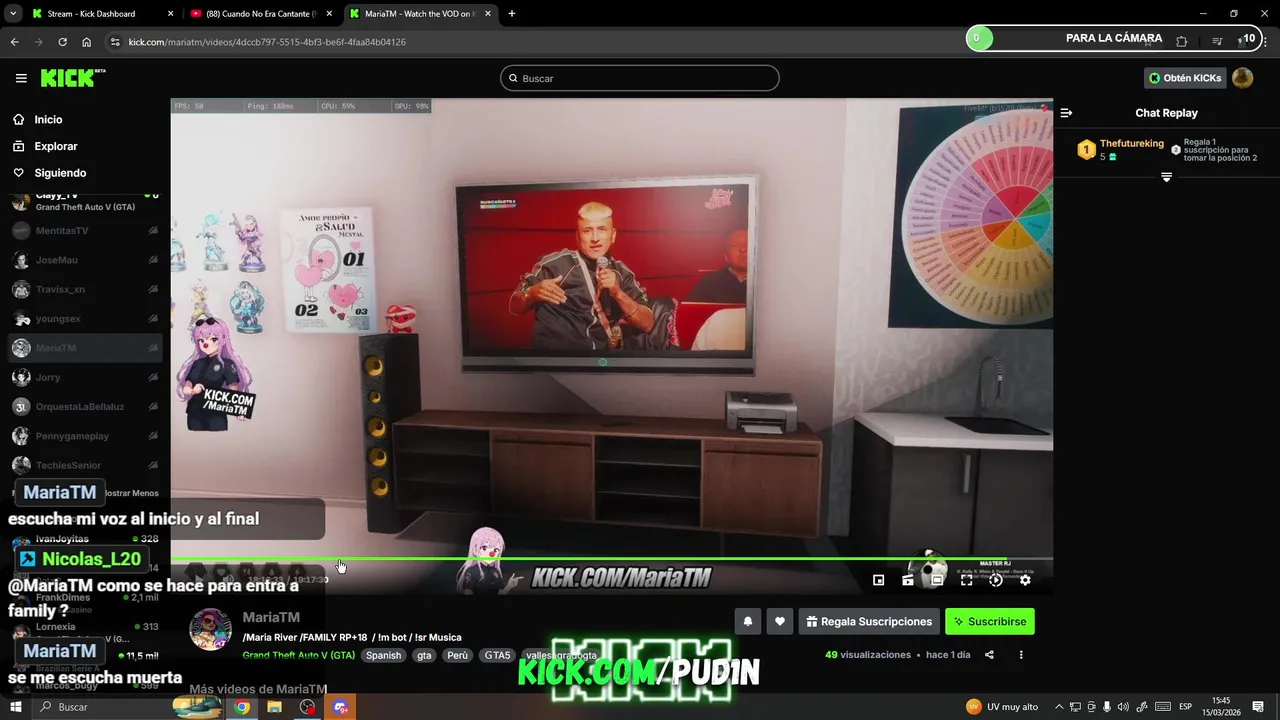Focus the Buscar search field
The image size is (1280, 720).
(640, 78)
